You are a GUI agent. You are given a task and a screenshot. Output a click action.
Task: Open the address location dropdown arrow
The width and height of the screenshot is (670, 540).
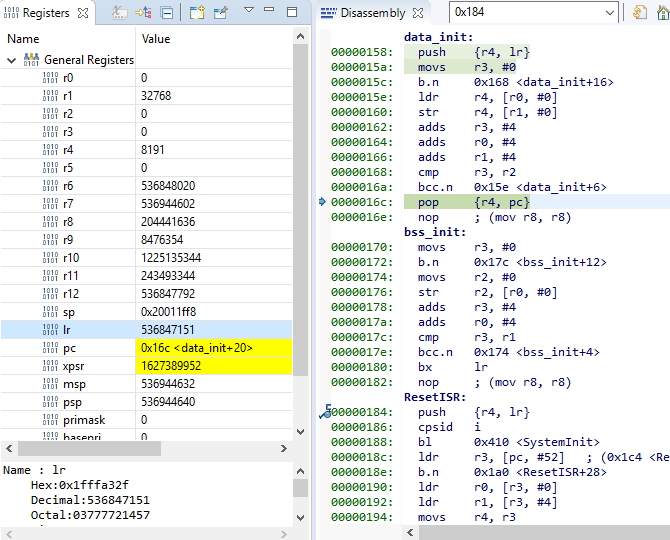[610, 13]
